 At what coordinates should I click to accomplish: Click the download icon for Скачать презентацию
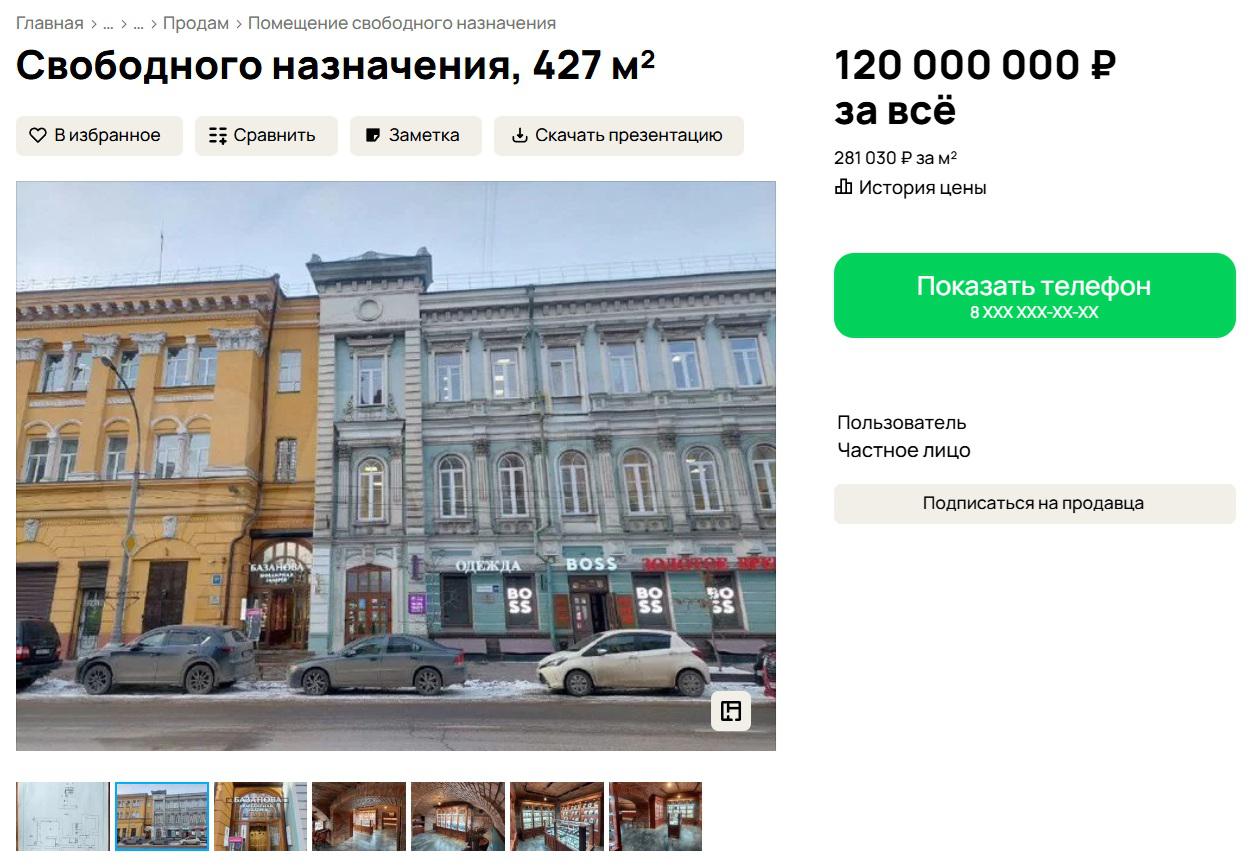519,135
